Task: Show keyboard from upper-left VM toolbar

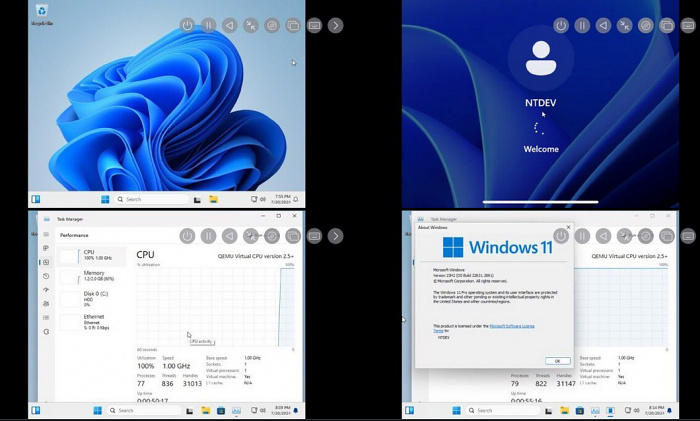Action: click(314, 25)
